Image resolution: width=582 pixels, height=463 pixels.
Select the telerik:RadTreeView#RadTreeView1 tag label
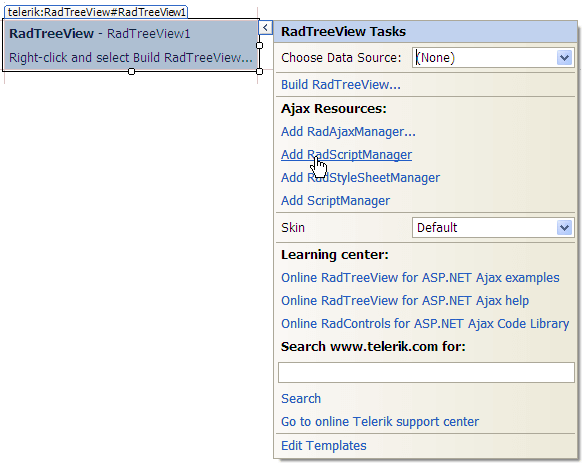point(96,12)
